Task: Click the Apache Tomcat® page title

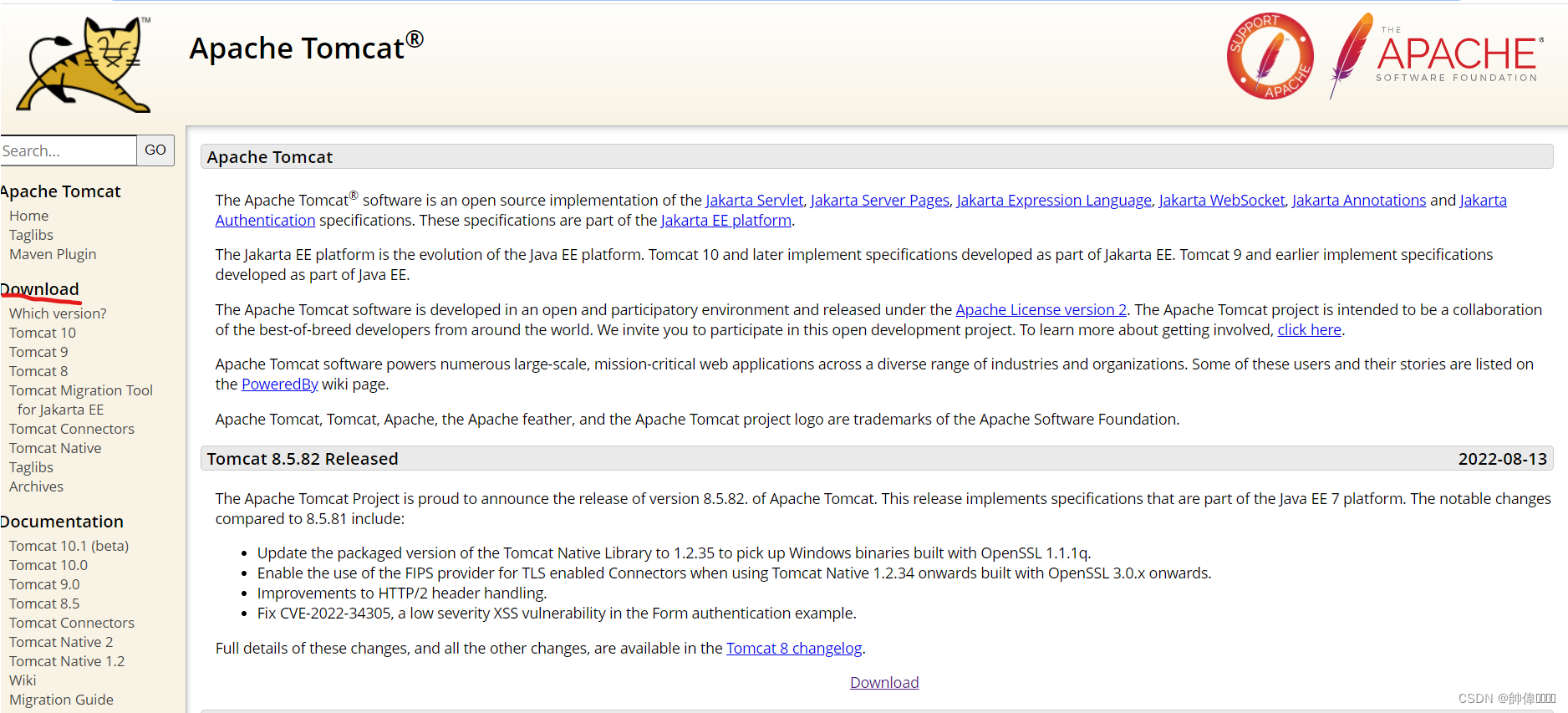Action: click(306, 47)
